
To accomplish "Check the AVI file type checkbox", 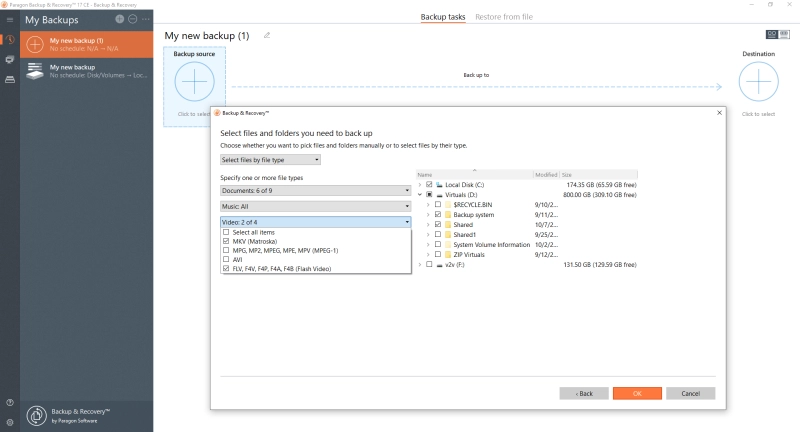I will [x=226, y=260].
